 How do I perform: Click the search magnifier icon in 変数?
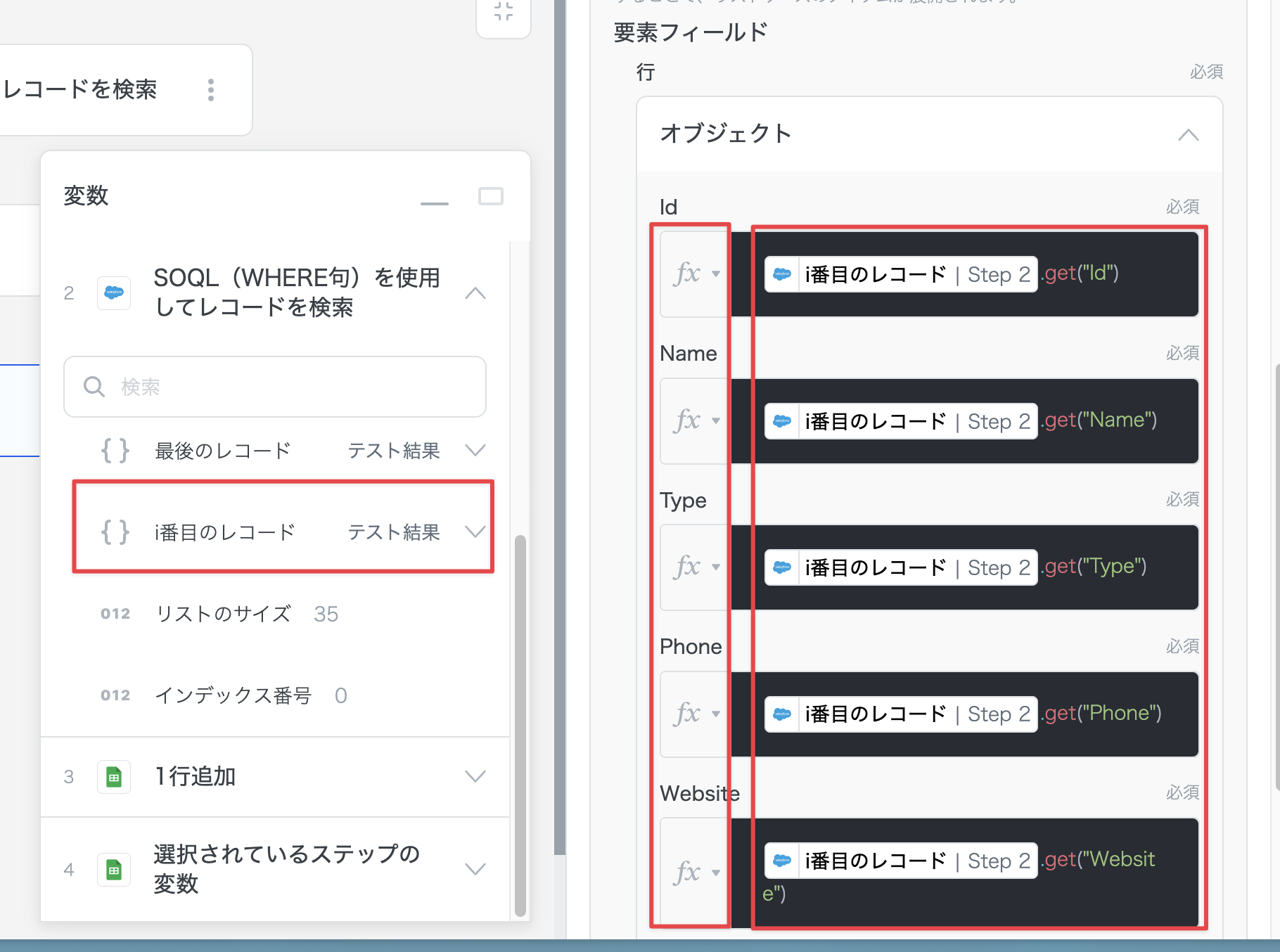(94, 387)
